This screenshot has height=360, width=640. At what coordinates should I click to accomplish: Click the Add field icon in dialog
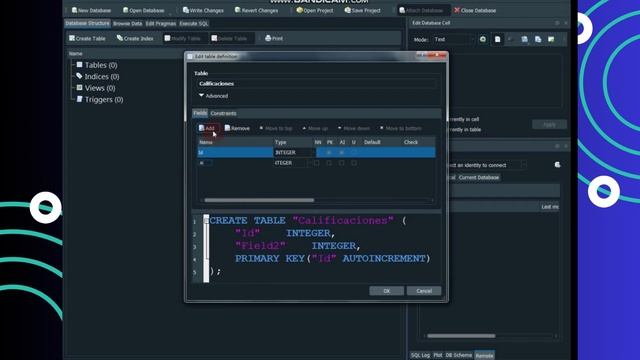pyautogui.click(x=201, y=128)
